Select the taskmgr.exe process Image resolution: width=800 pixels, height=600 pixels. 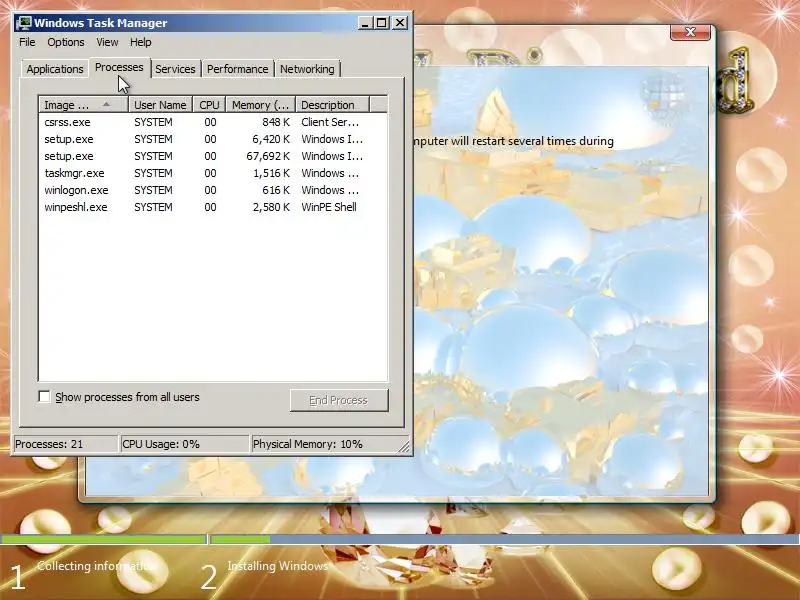(x=213, y=173)
